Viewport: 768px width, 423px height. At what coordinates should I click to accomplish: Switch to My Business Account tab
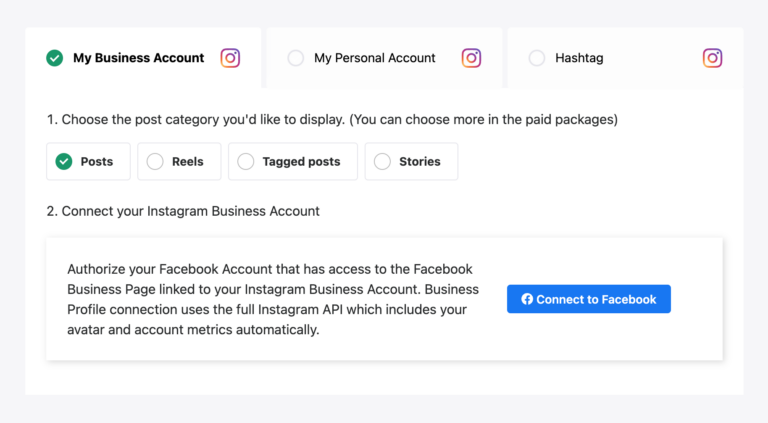pos(138,58)
